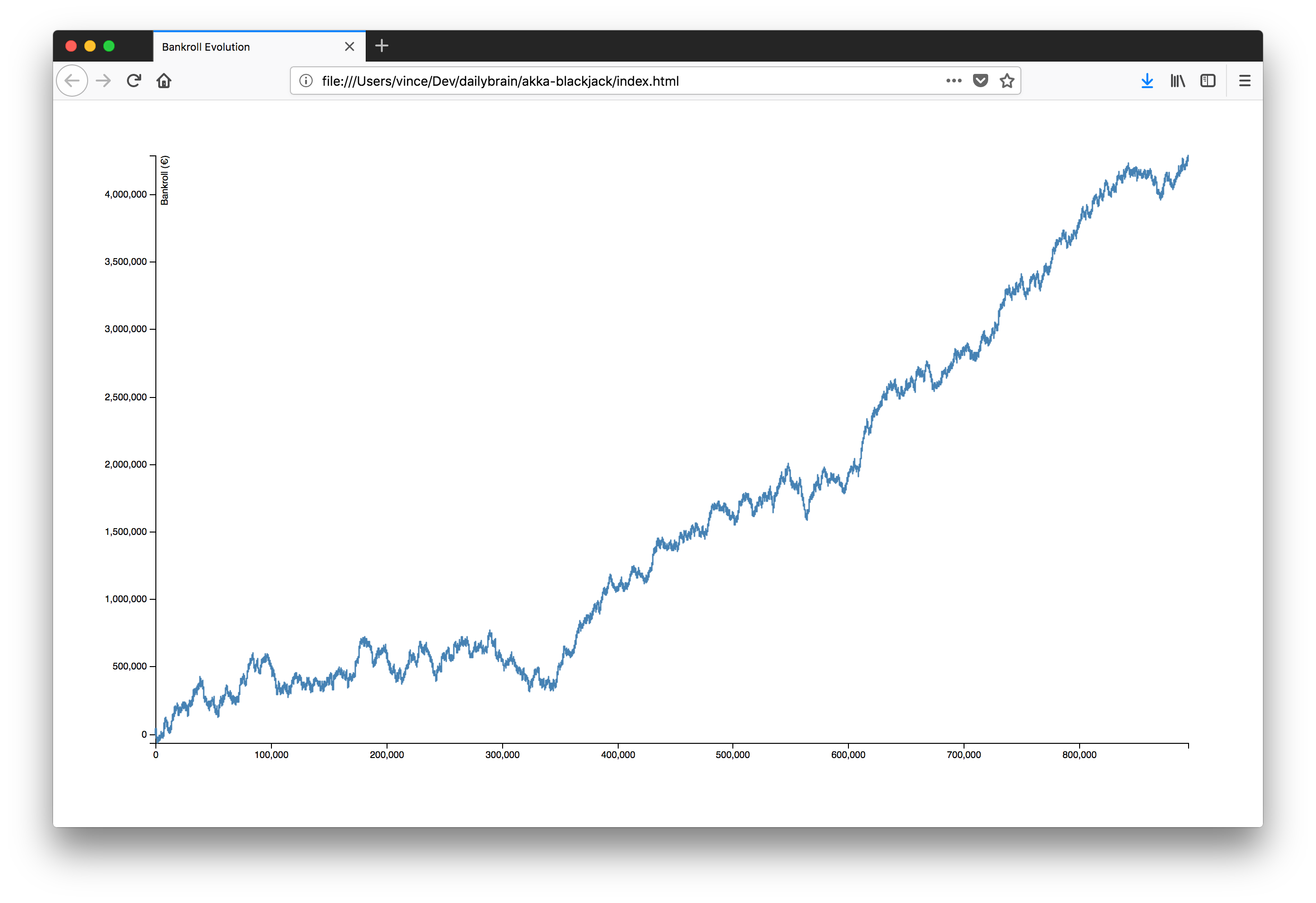The image size is (1316, 903).
Task: Open the library bookmarks and history
Action: (x=1177, y=81)
